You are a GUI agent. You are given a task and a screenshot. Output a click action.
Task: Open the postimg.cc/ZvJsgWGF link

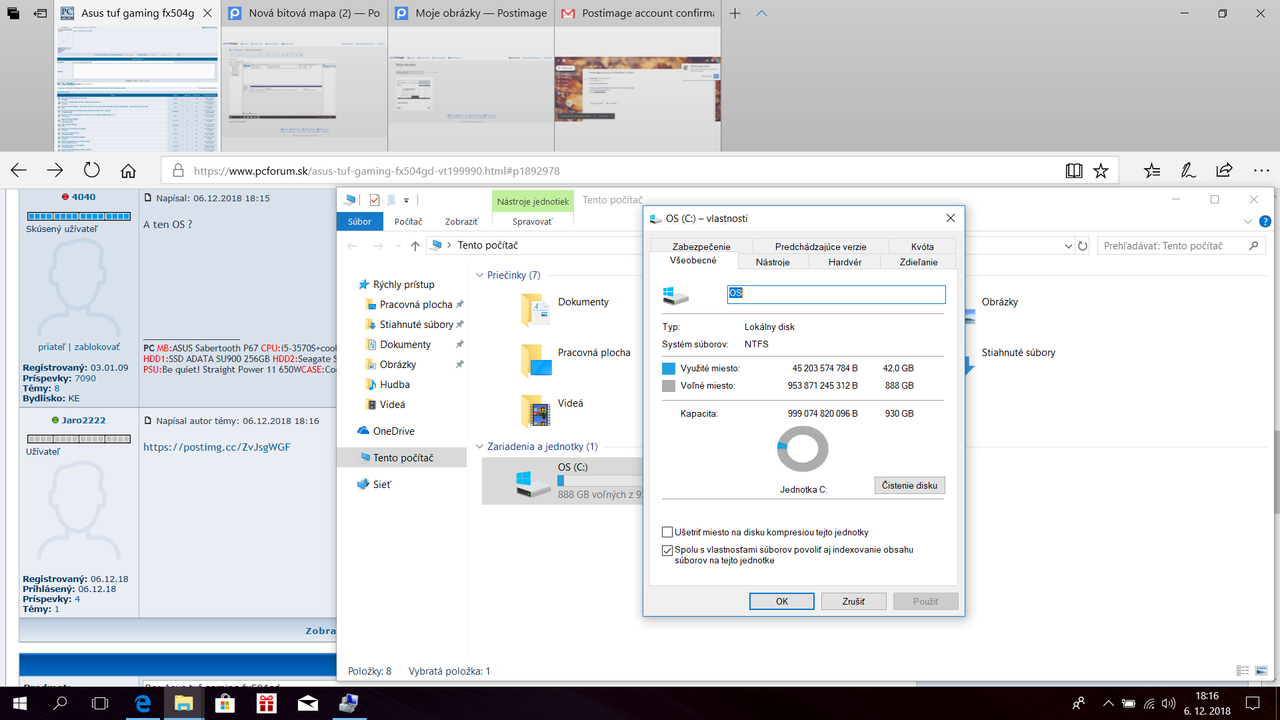tap(217, 447)
